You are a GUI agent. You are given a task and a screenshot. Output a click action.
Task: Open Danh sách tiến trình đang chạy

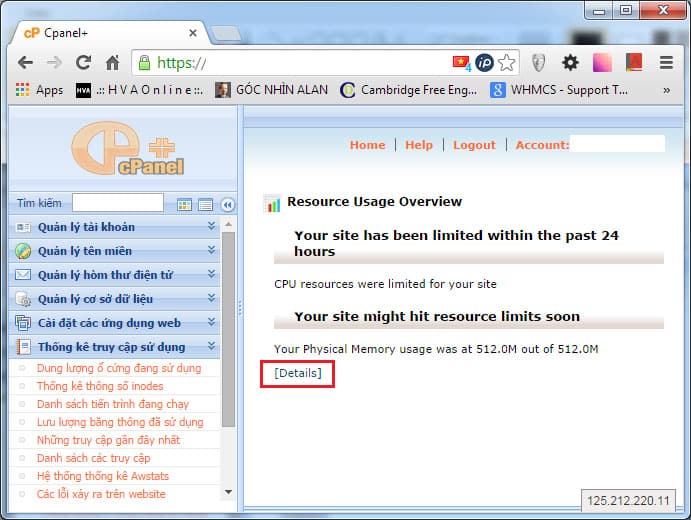pyautogui.click(x=113, y=404)
